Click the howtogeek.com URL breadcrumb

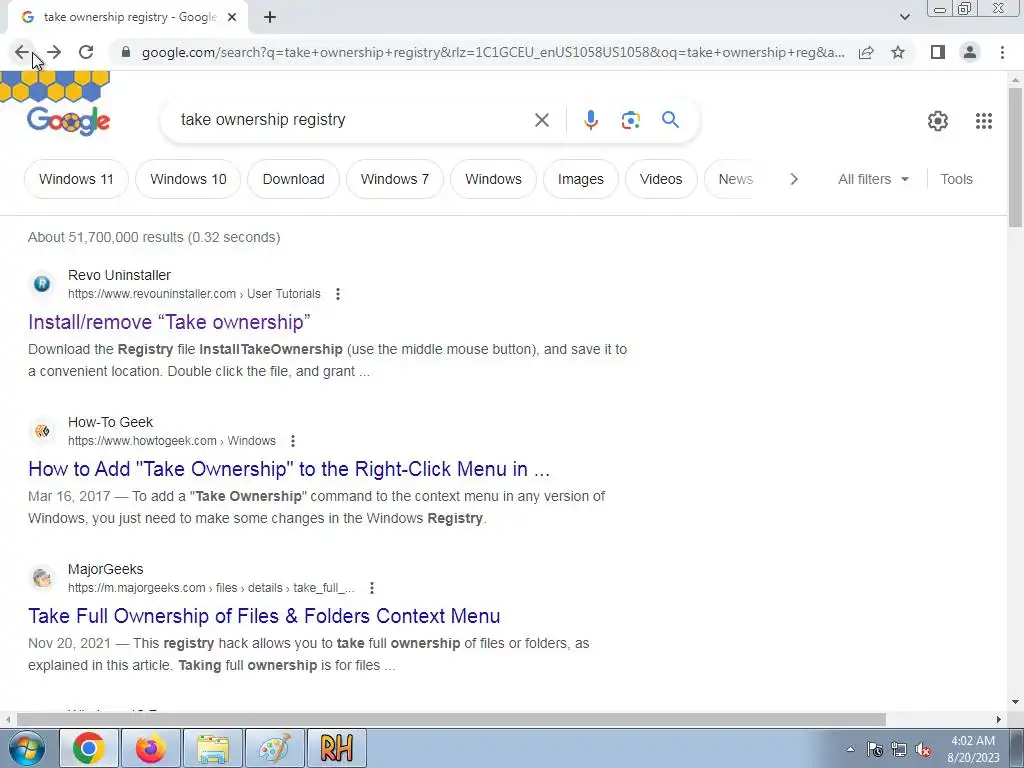172,441
